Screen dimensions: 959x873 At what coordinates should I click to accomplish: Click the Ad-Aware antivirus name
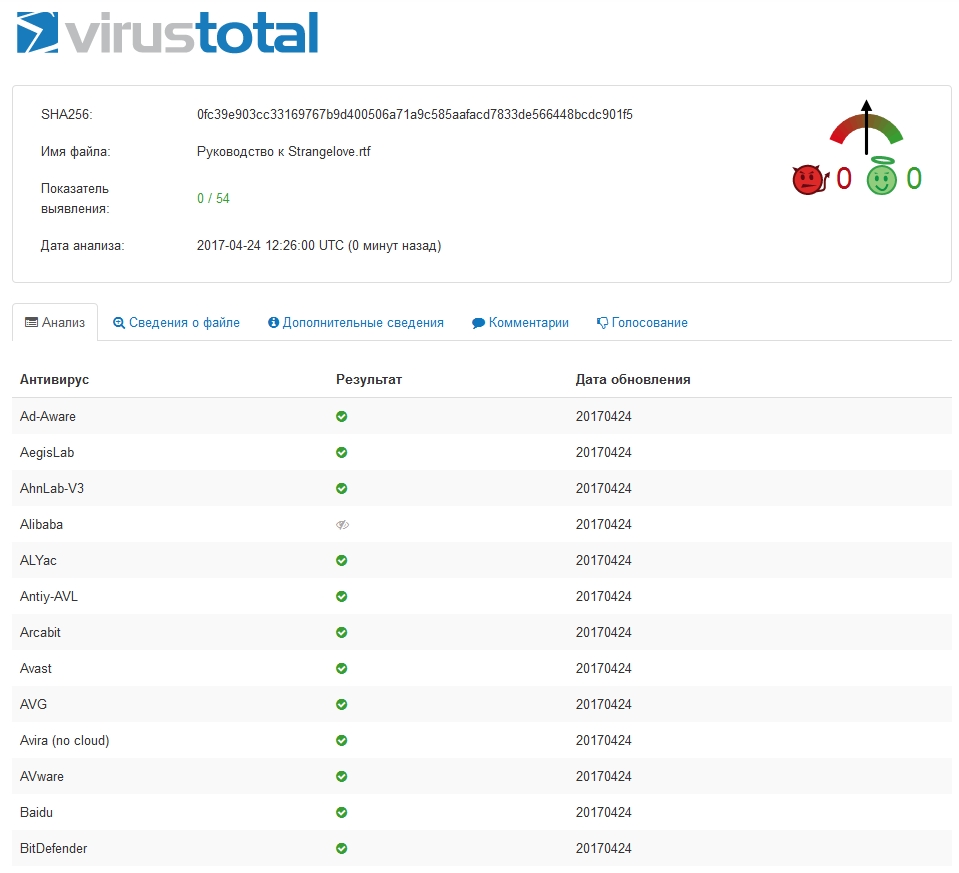(x=48, y=417)
